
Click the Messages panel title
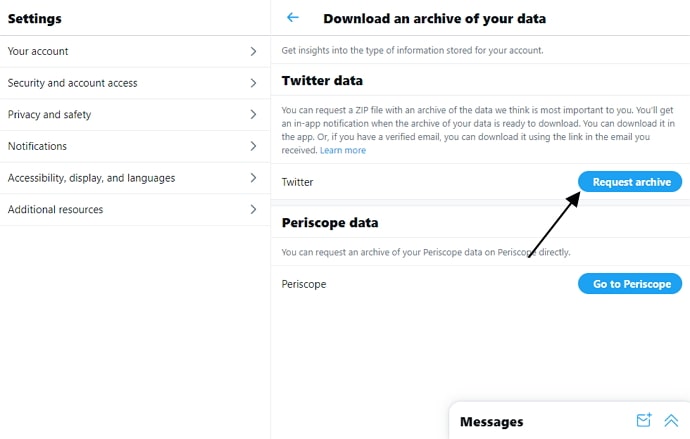coord(492,421)
